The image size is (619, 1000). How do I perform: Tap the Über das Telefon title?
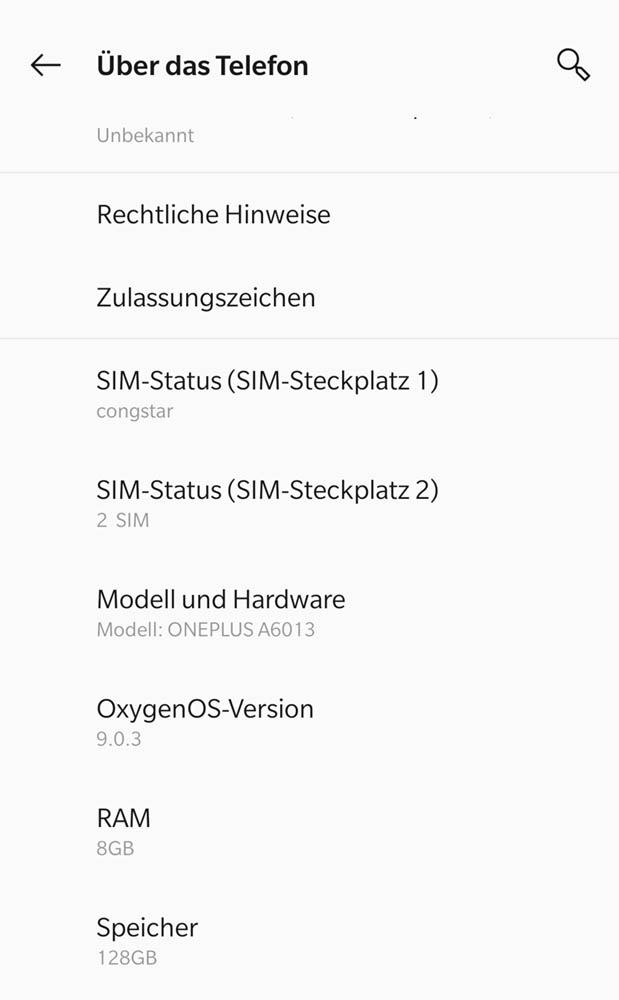point(202,66)
